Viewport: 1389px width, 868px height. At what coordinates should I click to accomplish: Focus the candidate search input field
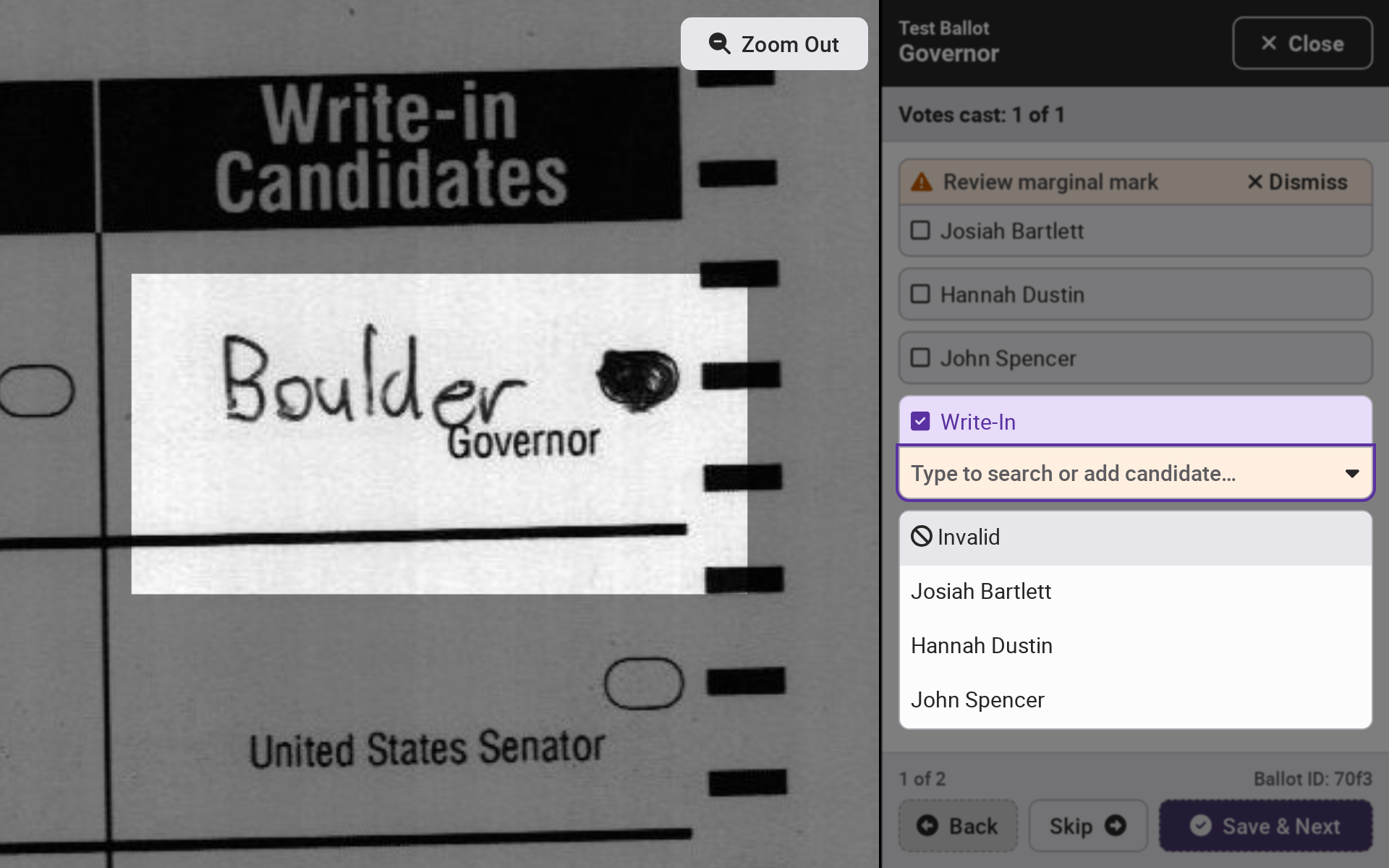[x=1114, y=474]
